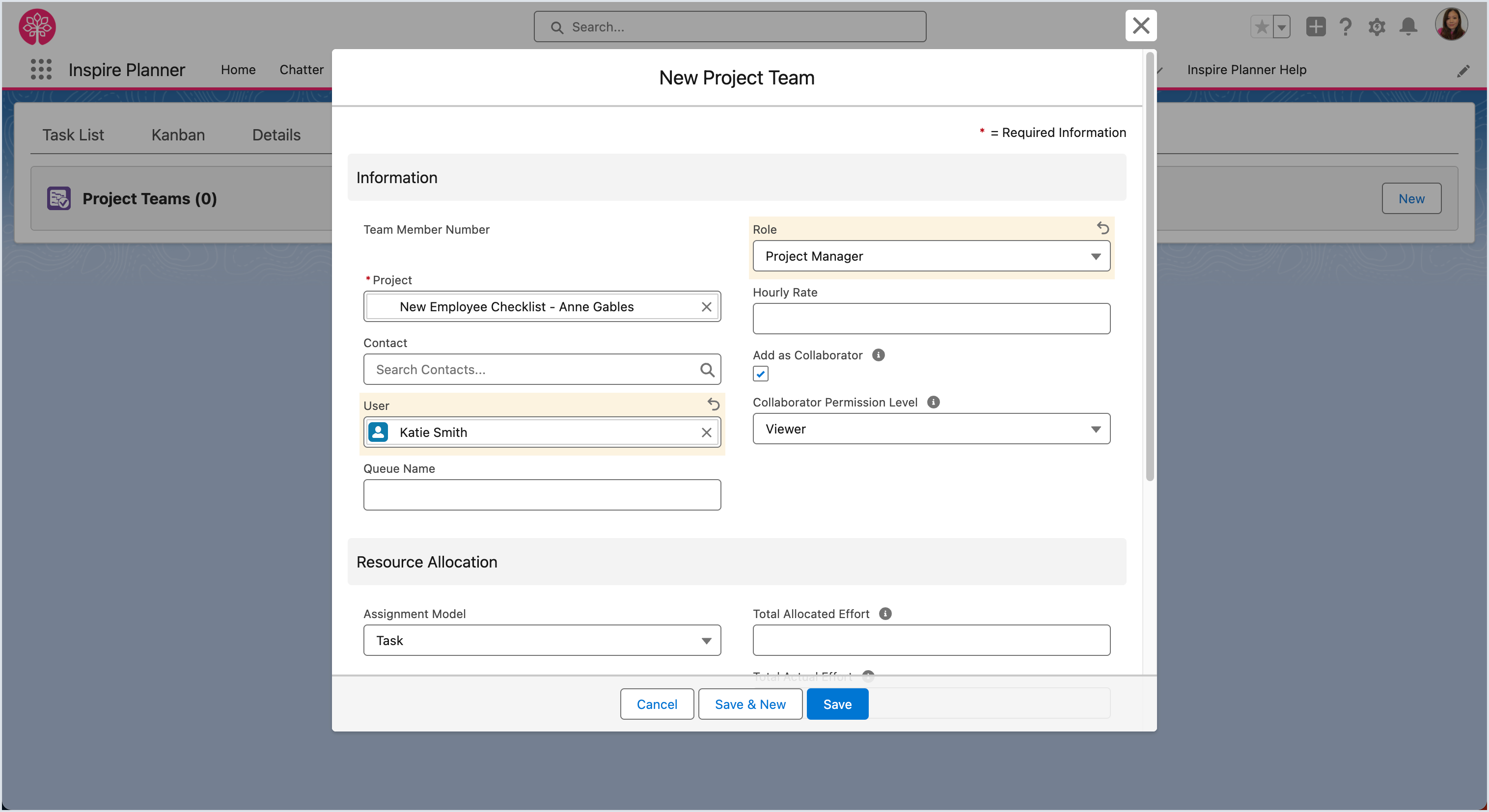Open the Role dropdown showing Project Manager
Image resolution: width=1489 pixels, height=812 pixels.
931,256
